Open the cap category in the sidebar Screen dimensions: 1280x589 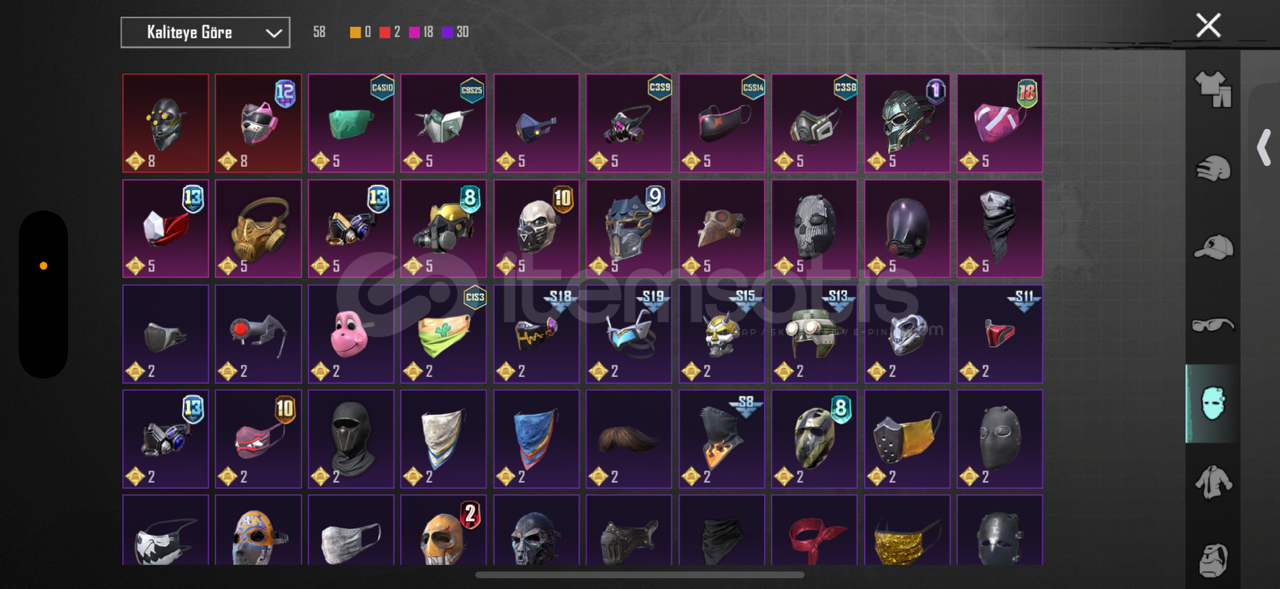(1212, 246)
